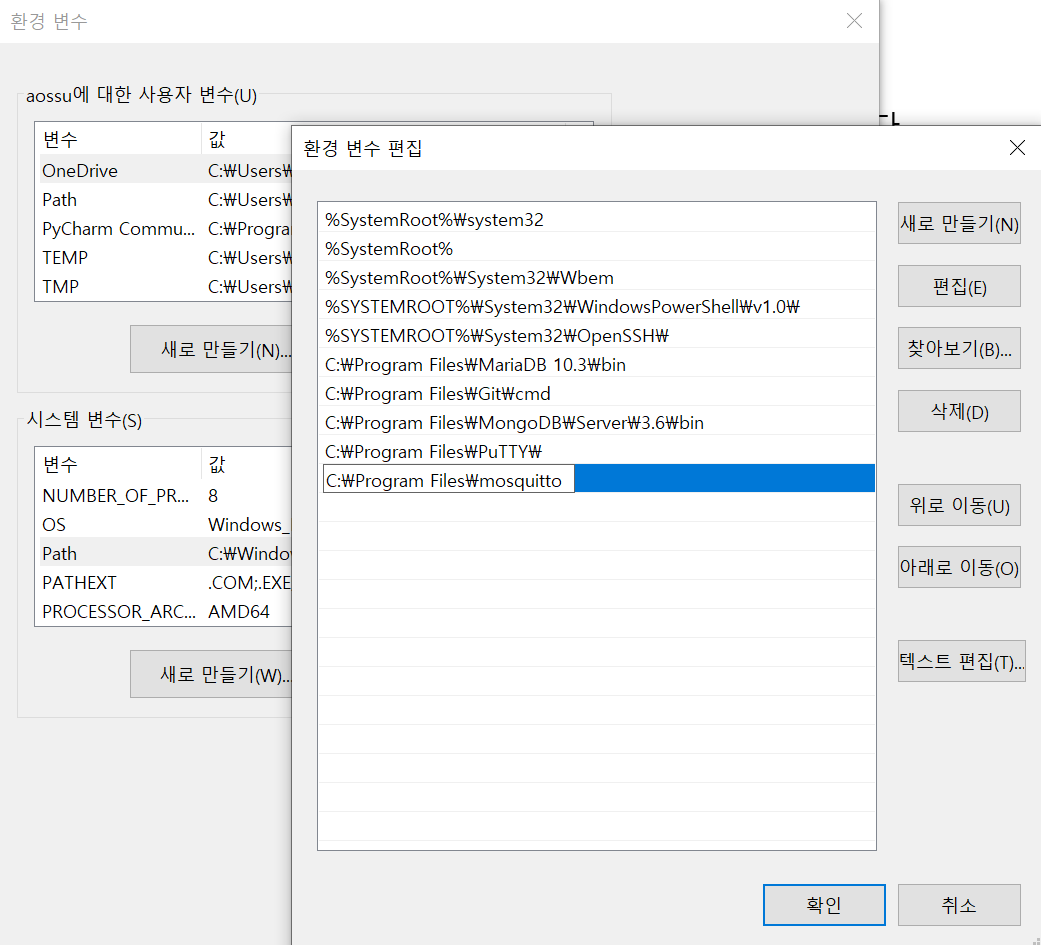Image resolution: width=1041 pixels, height=945 pixels.
Task: Select the PROCESSOR_ARC... system variable row
Action: (x=166, y=612)
